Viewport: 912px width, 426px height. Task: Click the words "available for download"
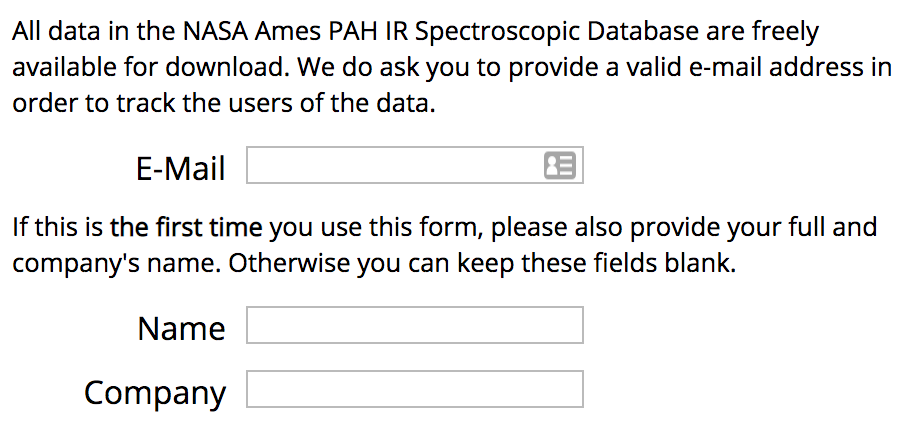(147, 68)
